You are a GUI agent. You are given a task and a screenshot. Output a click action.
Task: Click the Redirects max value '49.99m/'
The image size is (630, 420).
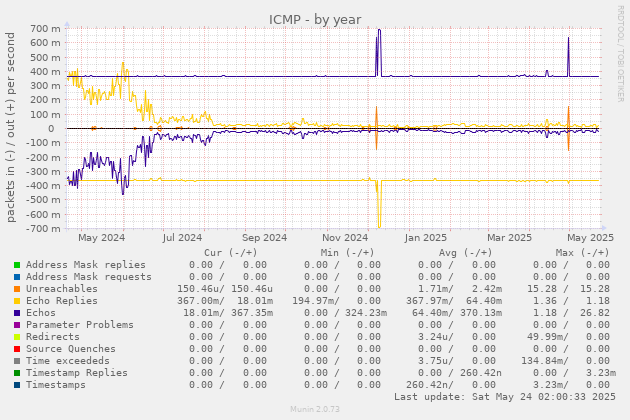[x=548, y=337]
